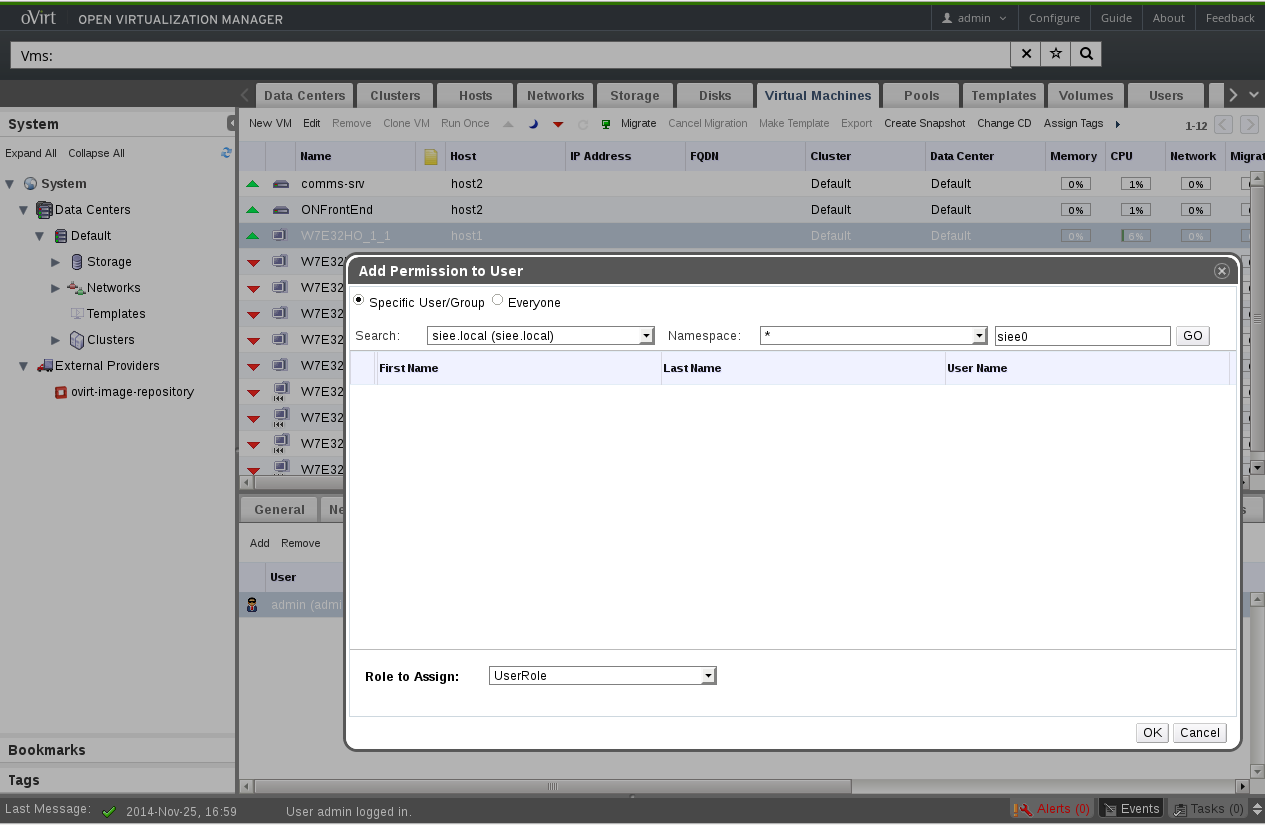Image resolution: width=1265 pixels, height=825 pixels.
Task: Open the Role to Assign dropdown
Action: point(708,676)
